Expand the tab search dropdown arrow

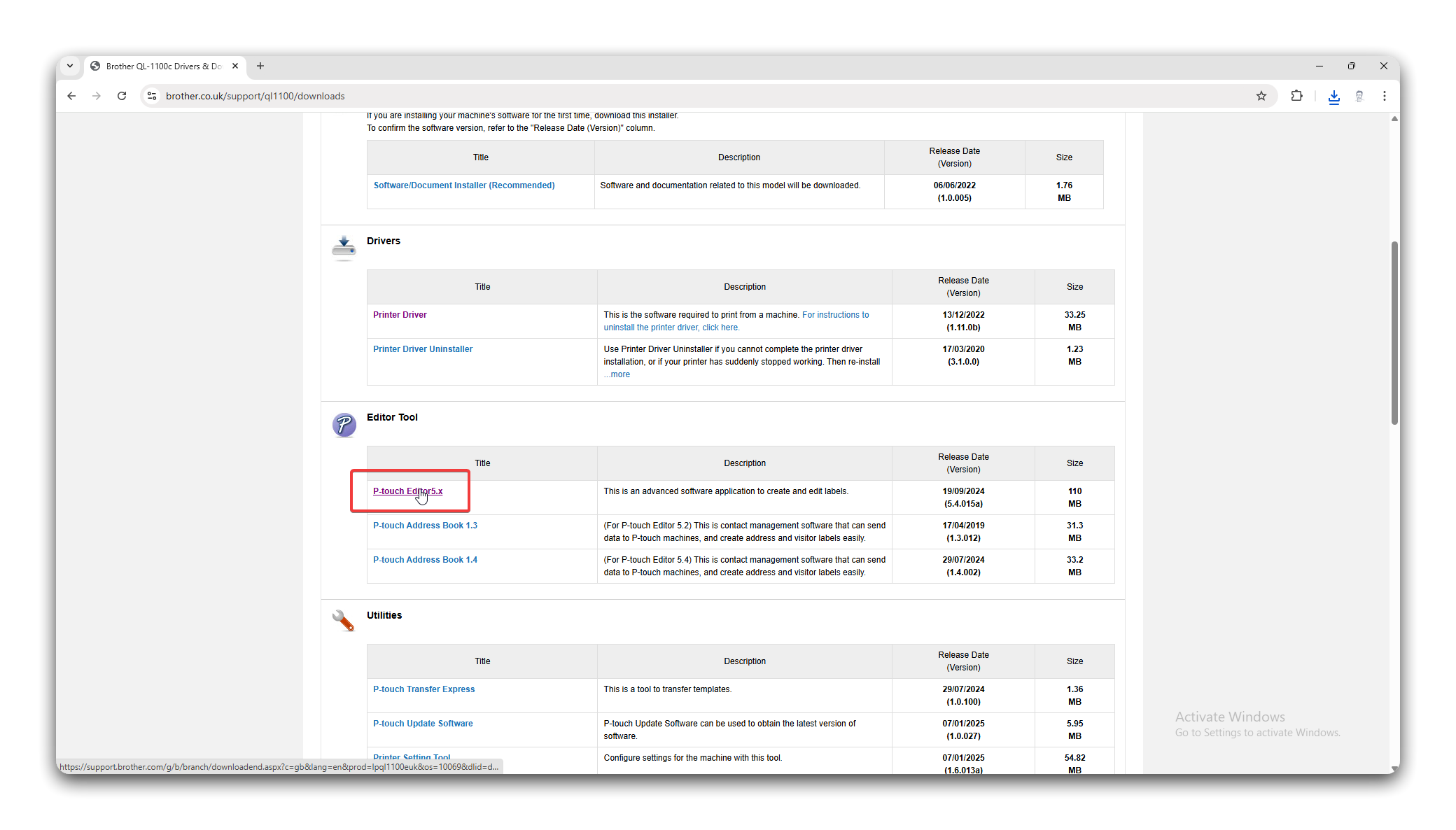coord(70,66)
